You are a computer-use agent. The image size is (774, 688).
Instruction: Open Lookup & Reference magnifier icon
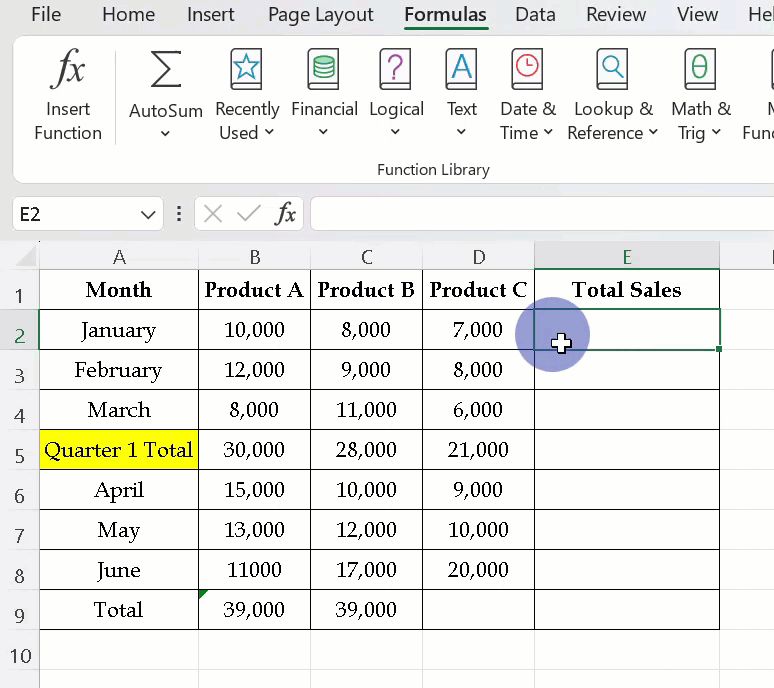pyautogui.click(x=612, y=69)
